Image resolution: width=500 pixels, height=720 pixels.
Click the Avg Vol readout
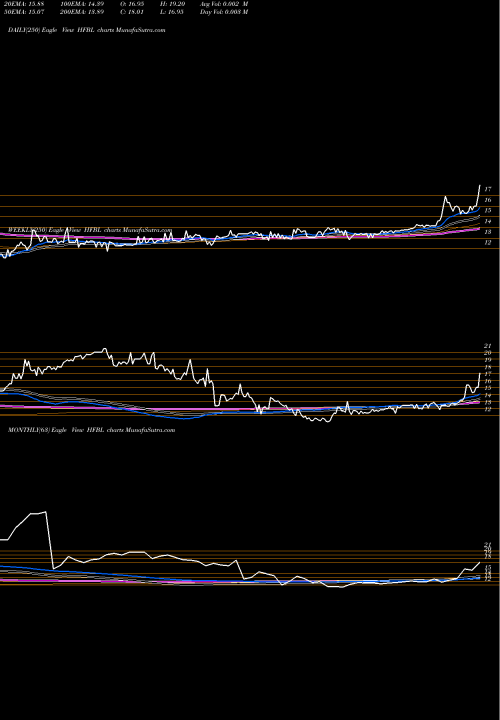[x=224, y=4]
